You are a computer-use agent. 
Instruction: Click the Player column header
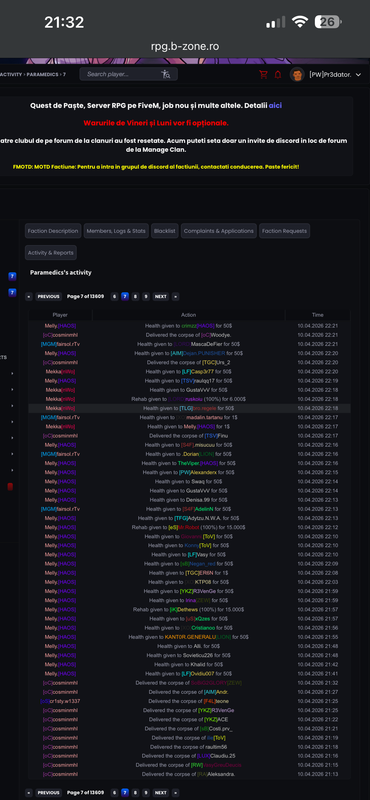[60, 315]
